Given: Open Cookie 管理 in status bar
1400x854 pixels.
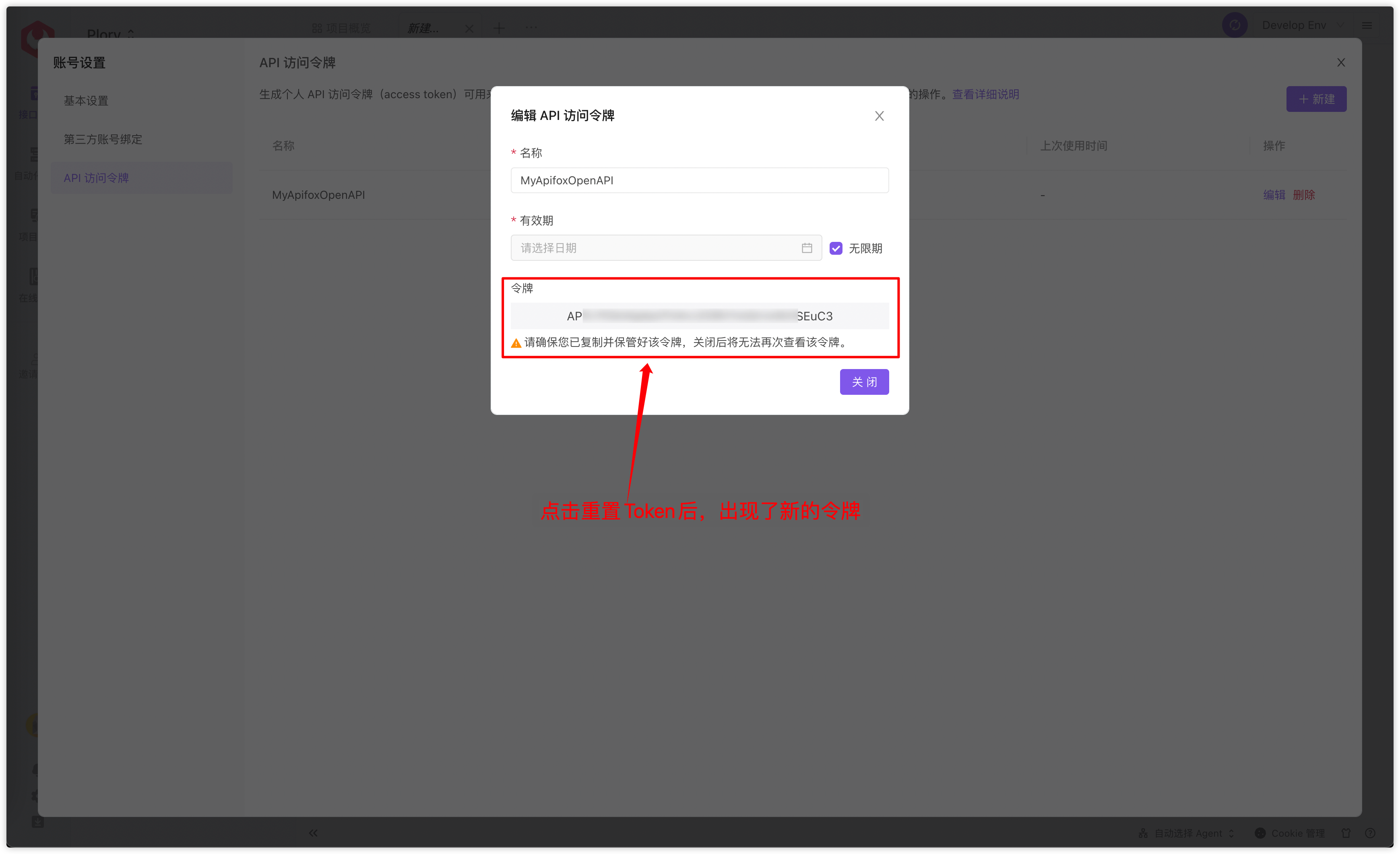Looking at the screenshot, I should [1289, 833].
